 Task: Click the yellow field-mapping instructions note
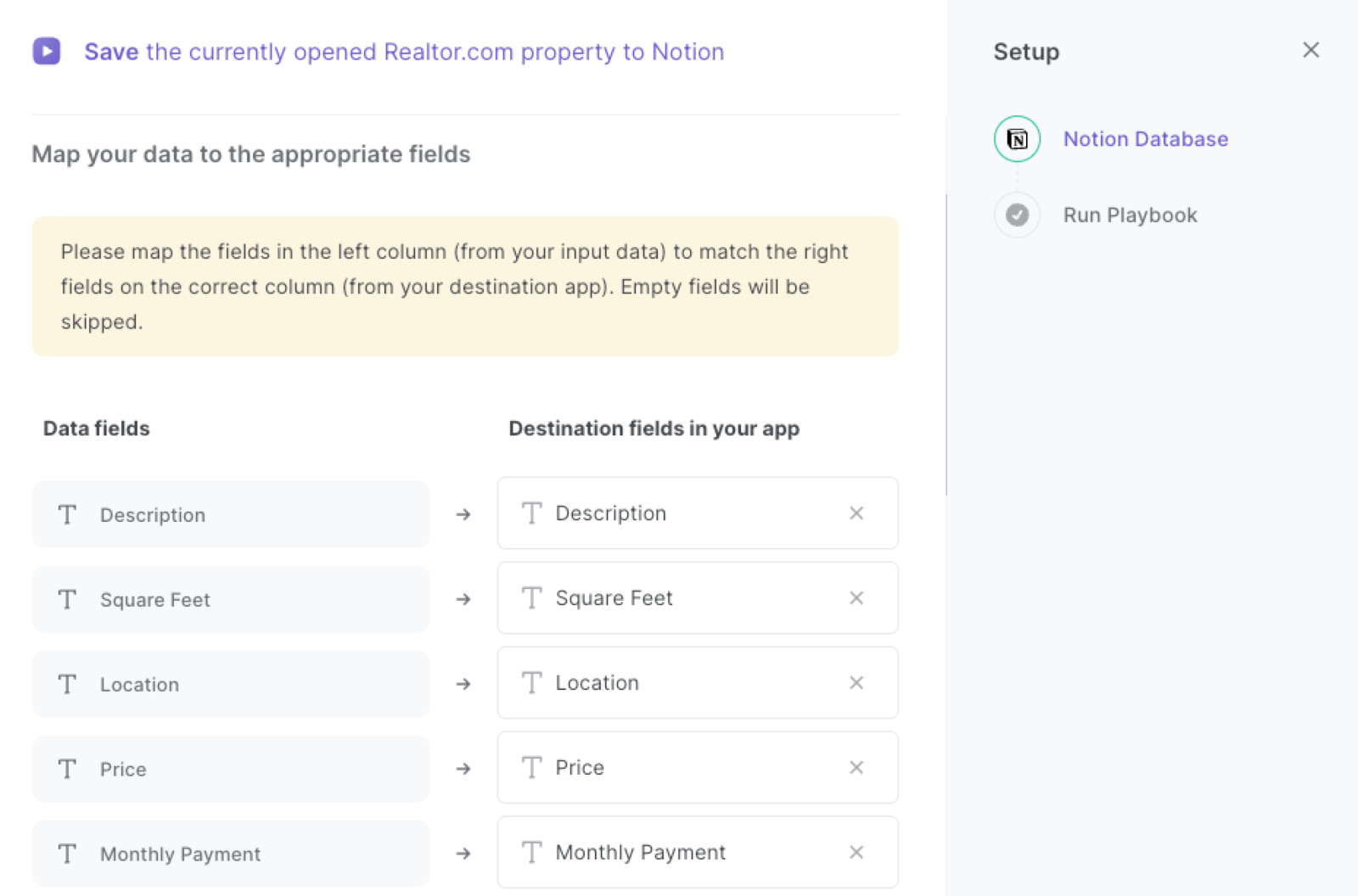tap(465, 287)
